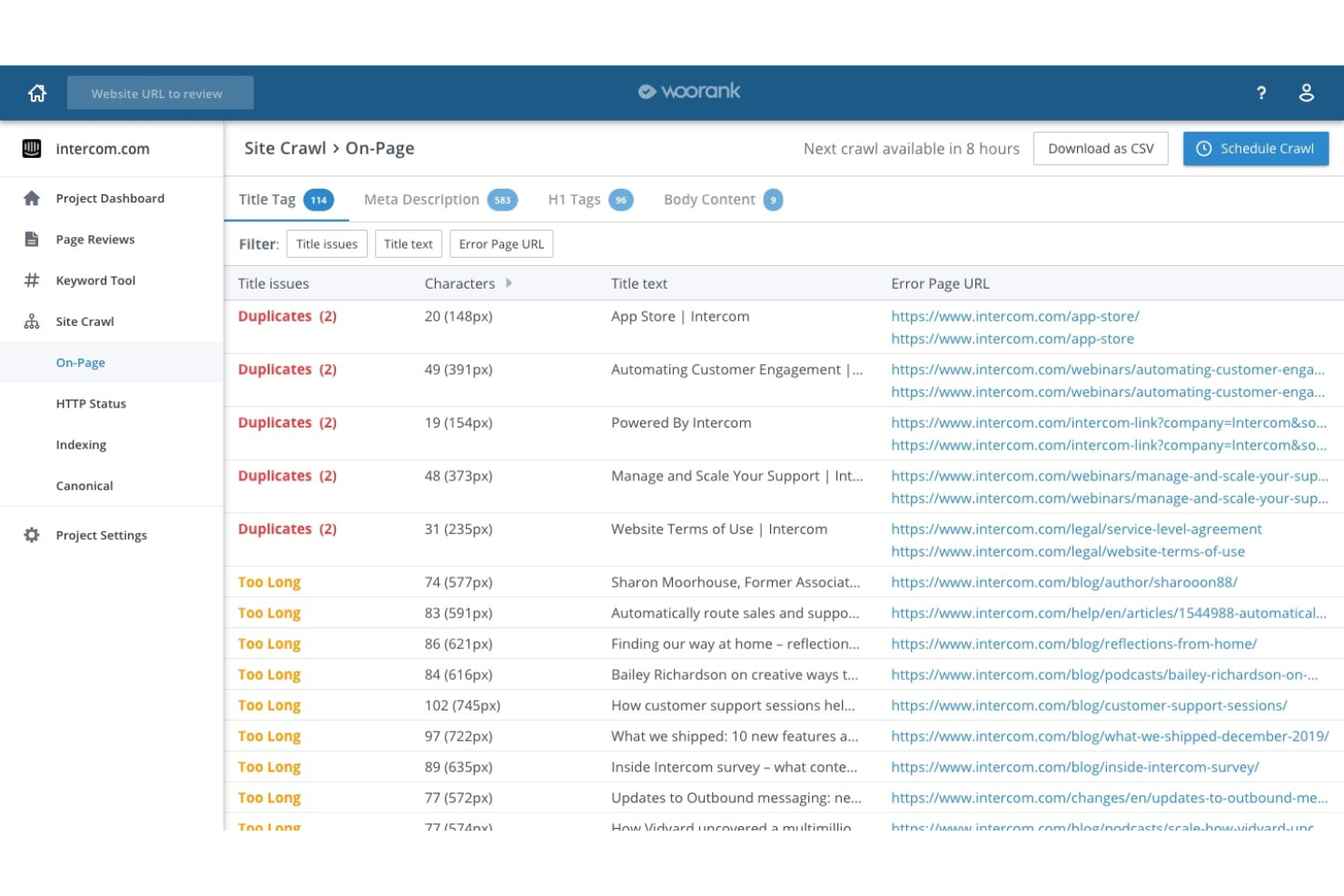Viewport: 1344px width, 896px height.
Task: Sort by Characters column arrow
Action: 509,283
